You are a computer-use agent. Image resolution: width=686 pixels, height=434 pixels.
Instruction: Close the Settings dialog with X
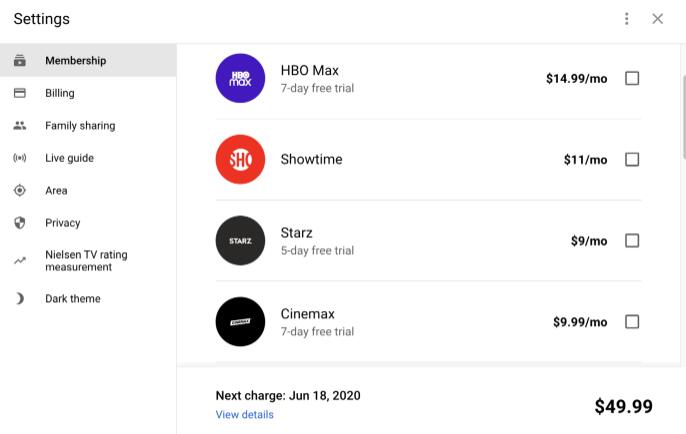coord(658,19)
